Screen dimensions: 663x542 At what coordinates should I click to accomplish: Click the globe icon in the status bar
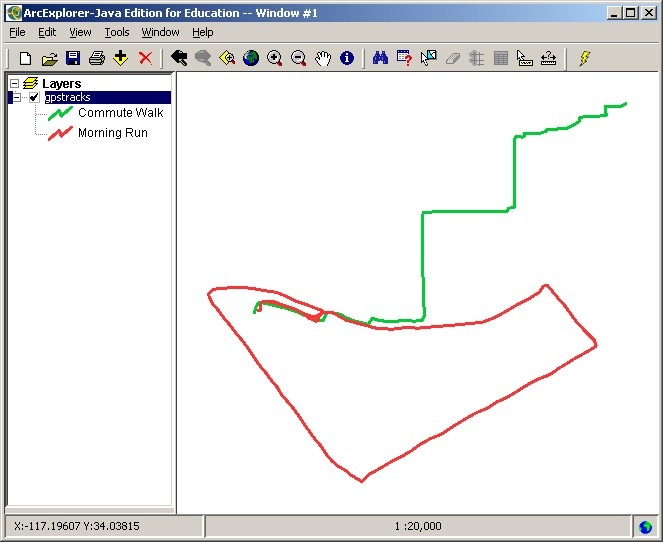tap(646, 527)
